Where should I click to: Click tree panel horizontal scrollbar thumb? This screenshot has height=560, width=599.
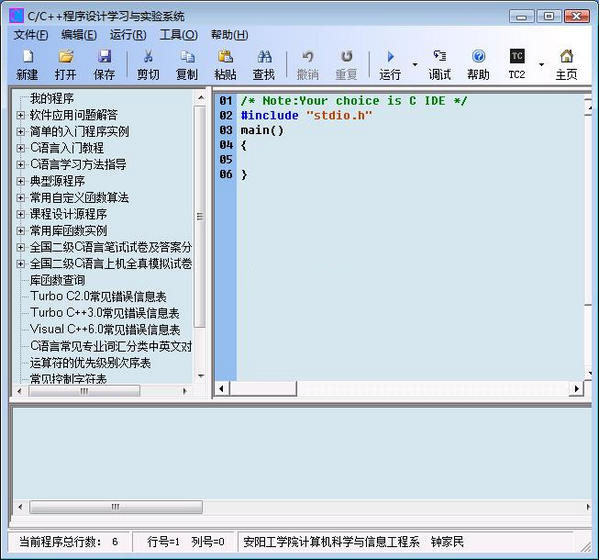click(84, 391)
